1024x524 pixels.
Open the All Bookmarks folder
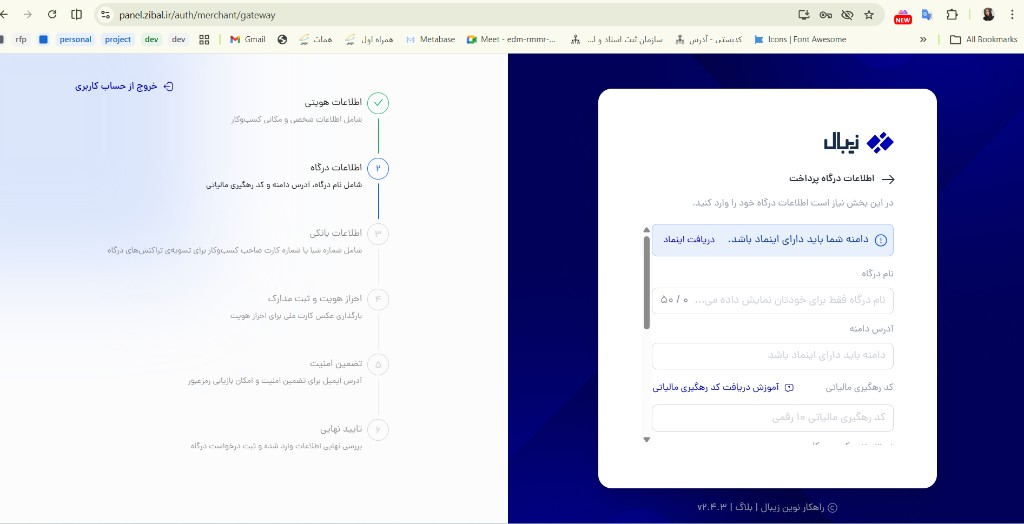[983, 39]
